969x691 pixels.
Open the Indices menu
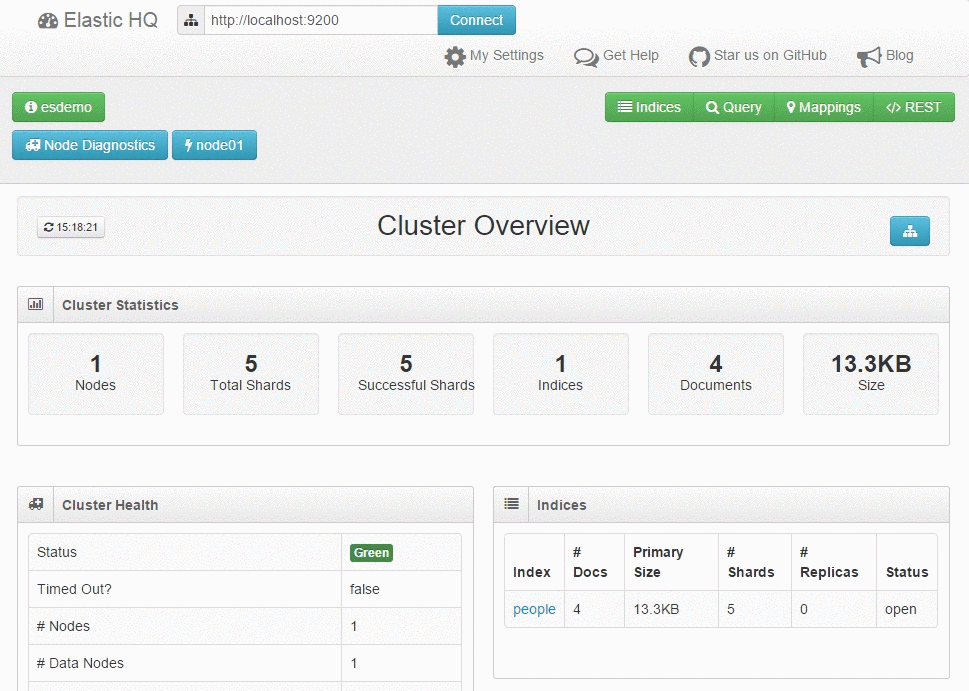click(x=649, y=107)
